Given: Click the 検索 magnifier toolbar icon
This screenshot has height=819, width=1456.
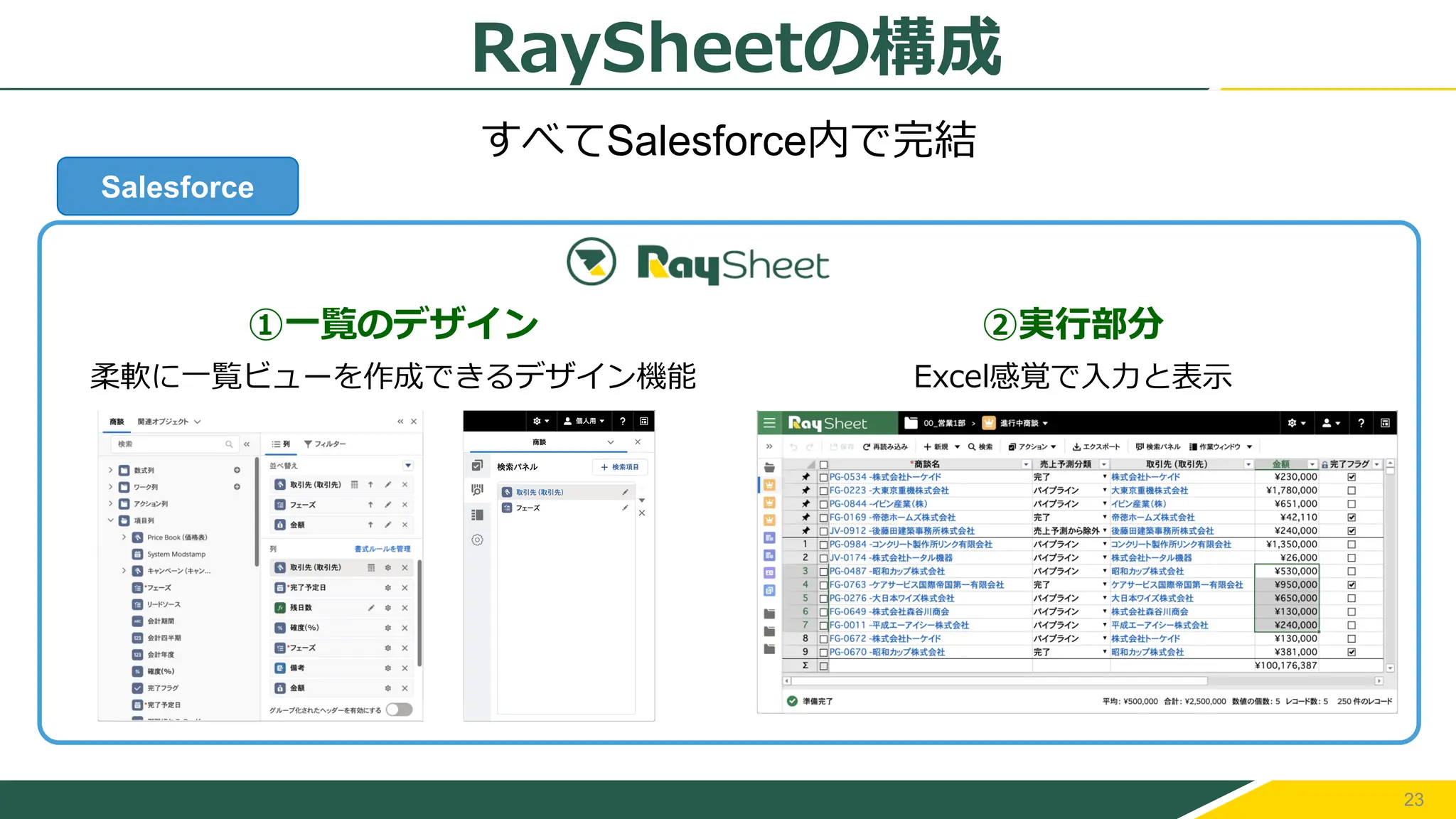Looking at the screenshot, I should coord(971,447).
